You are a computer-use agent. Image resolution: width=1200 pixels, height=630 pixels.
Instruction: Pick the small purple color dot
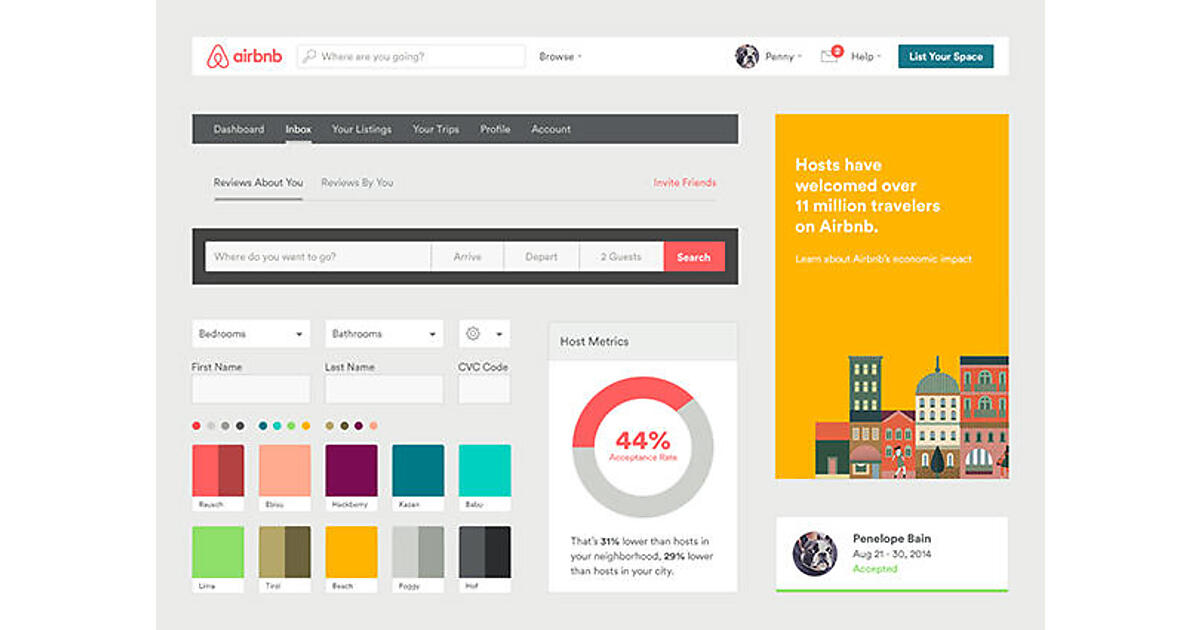pyautogui.click(x=358, y=426)
